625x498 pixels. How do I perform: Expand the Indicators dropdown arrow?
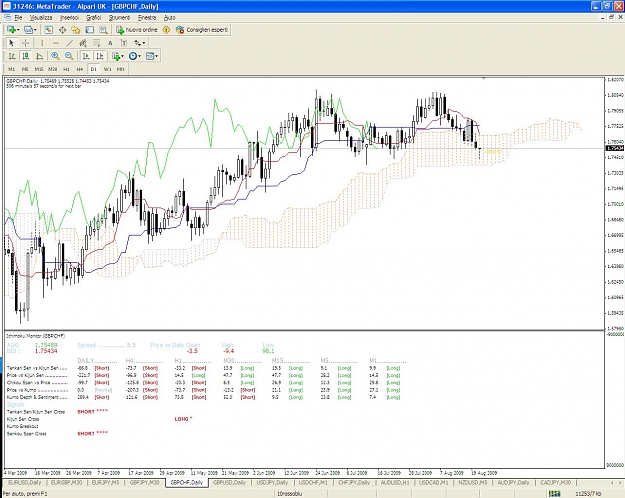pos(122,56)
